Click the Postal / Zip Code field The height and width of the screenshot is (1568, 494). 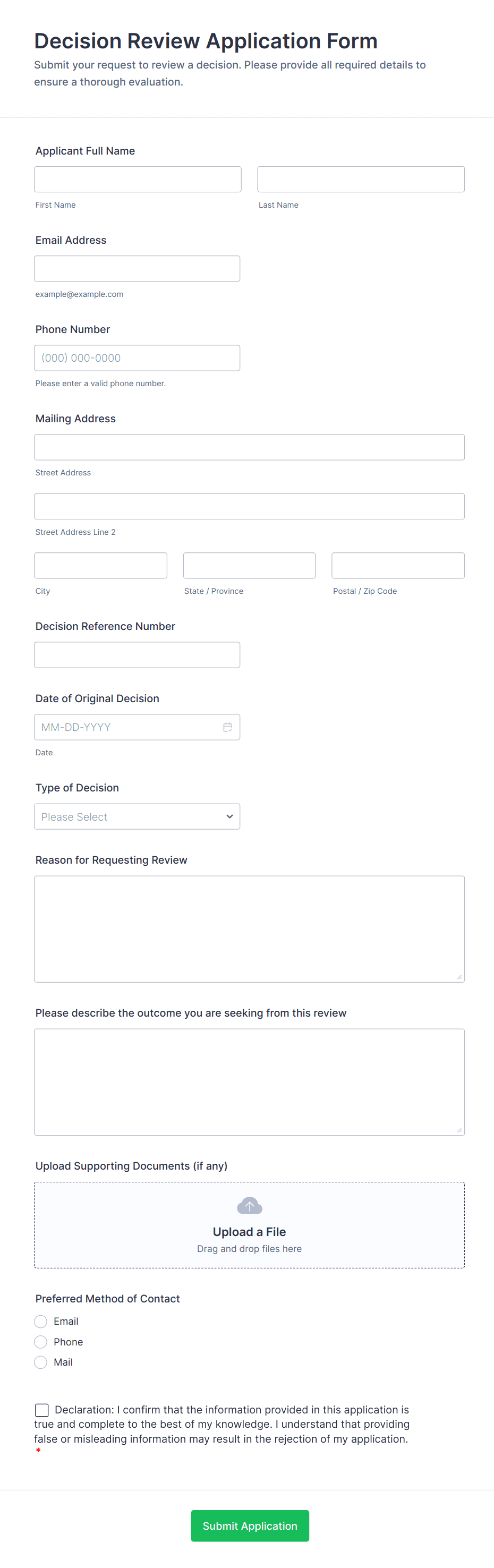click(x=398, y=565)
